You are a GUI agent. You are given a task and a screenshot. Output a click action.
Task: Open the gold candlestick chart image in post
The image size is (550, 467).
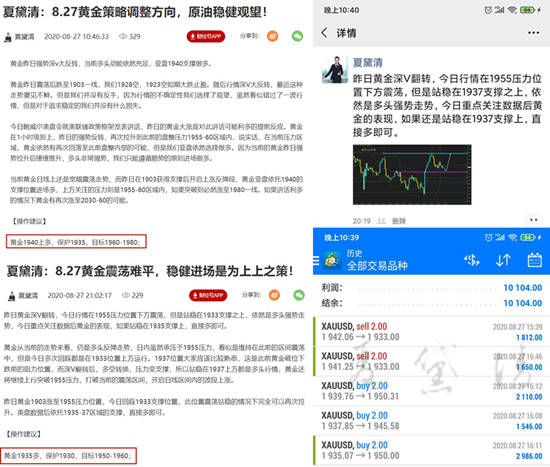(x=412, y=174)
